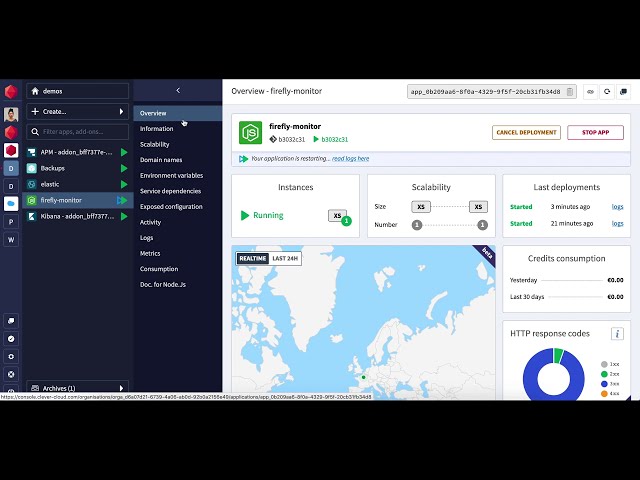Open Doc. for Node.js
Image resolution: width=640 pixels, height=480 pixels.
[162, 284]
